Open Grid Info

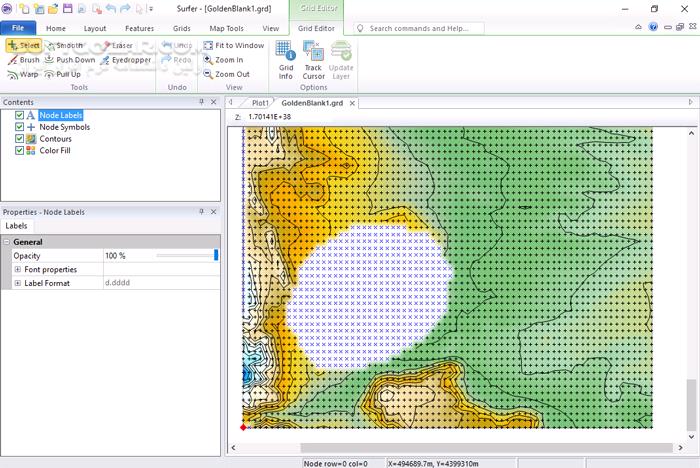285,61
